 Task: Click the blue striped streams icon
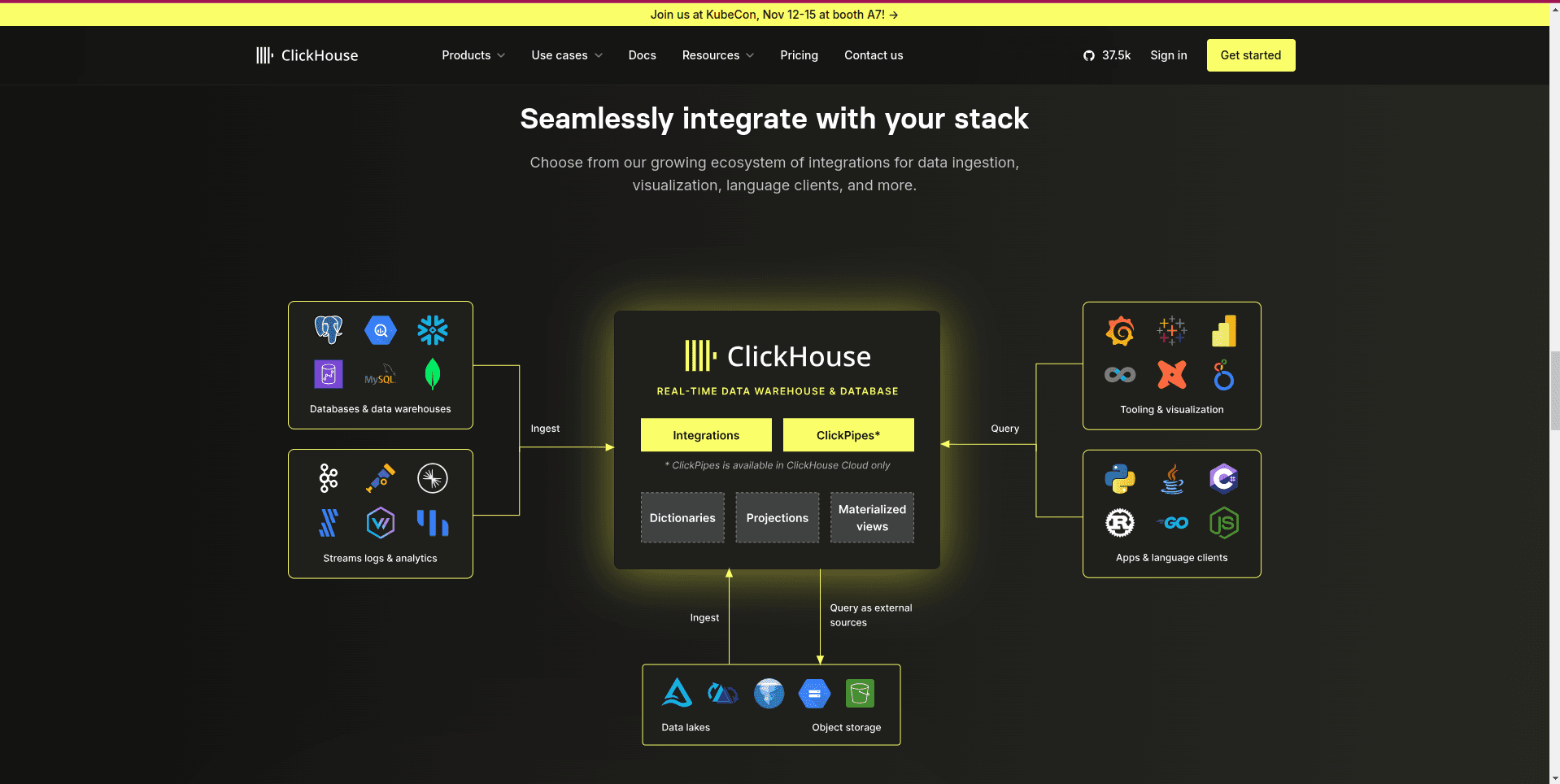click(x=329, y=523)
